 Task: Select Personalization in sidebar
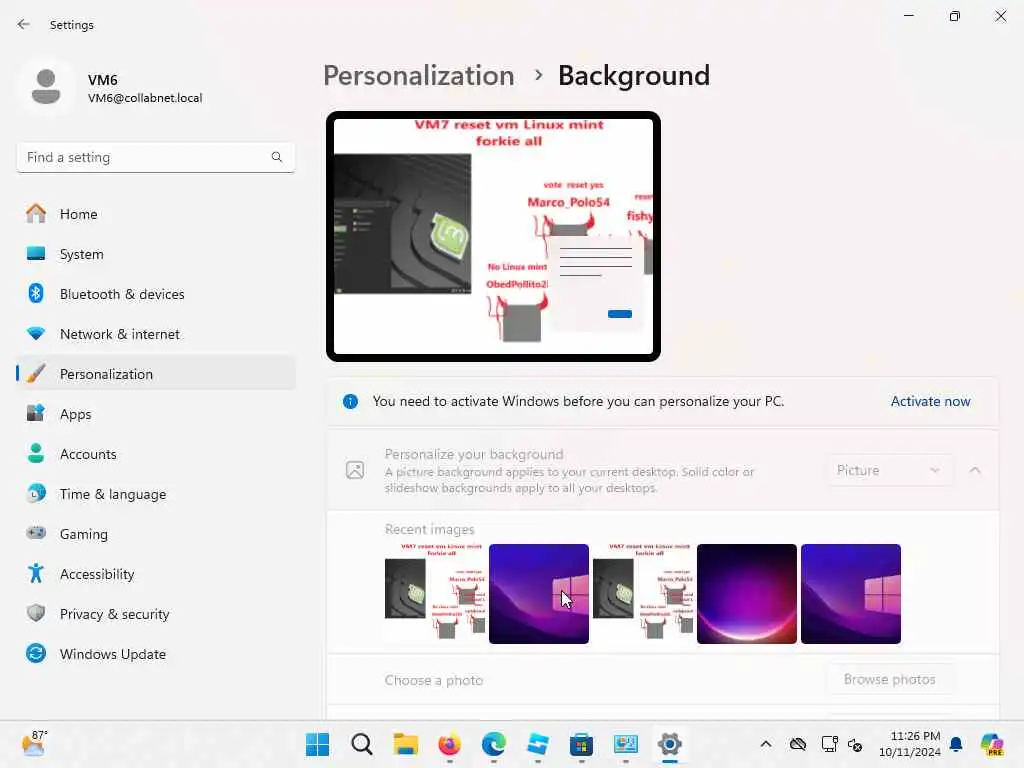point(155,374)
